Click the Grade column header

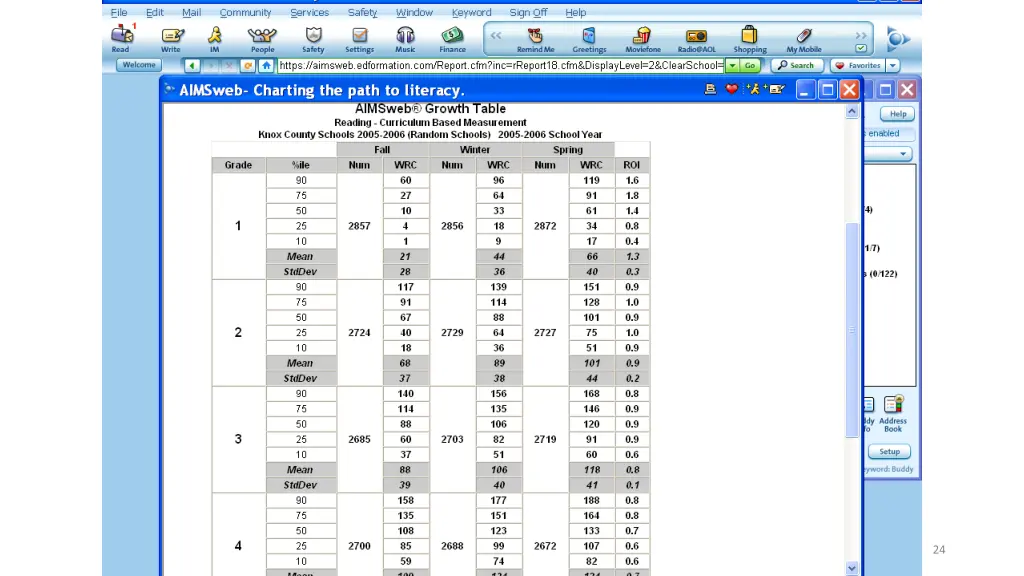(238, 165)
